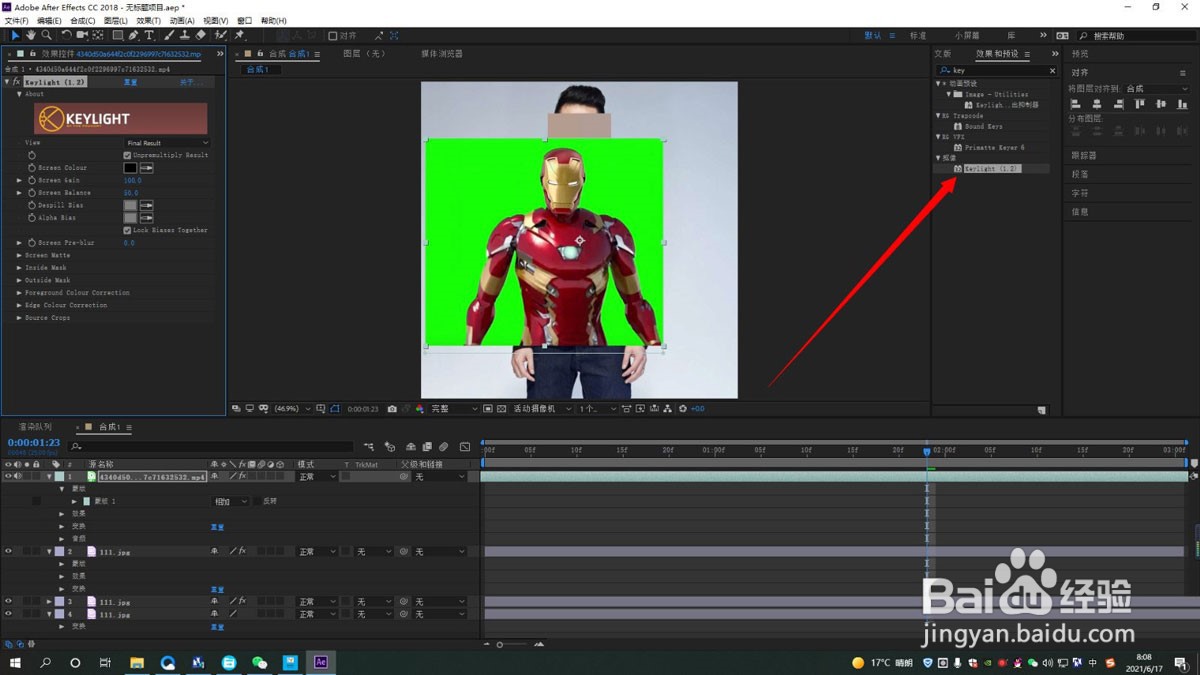Open the graph editor icon
Screen dimensions: 1200x675
pyautogui.click(x=465, y=447)
